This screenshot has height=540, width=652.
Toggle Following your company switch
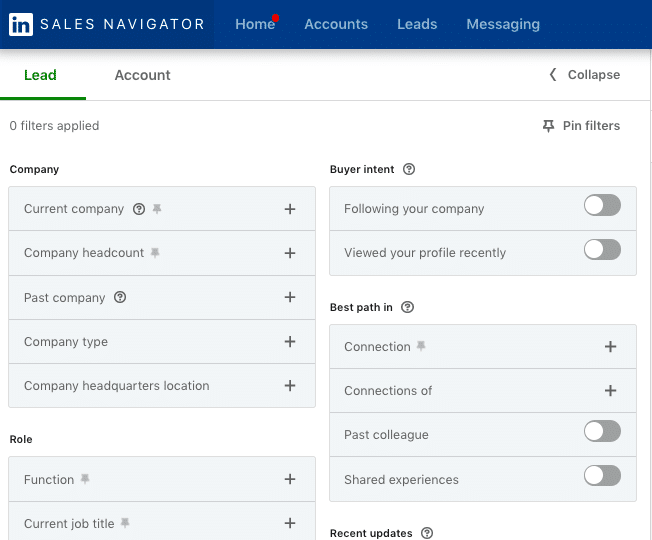pos(602,205)
